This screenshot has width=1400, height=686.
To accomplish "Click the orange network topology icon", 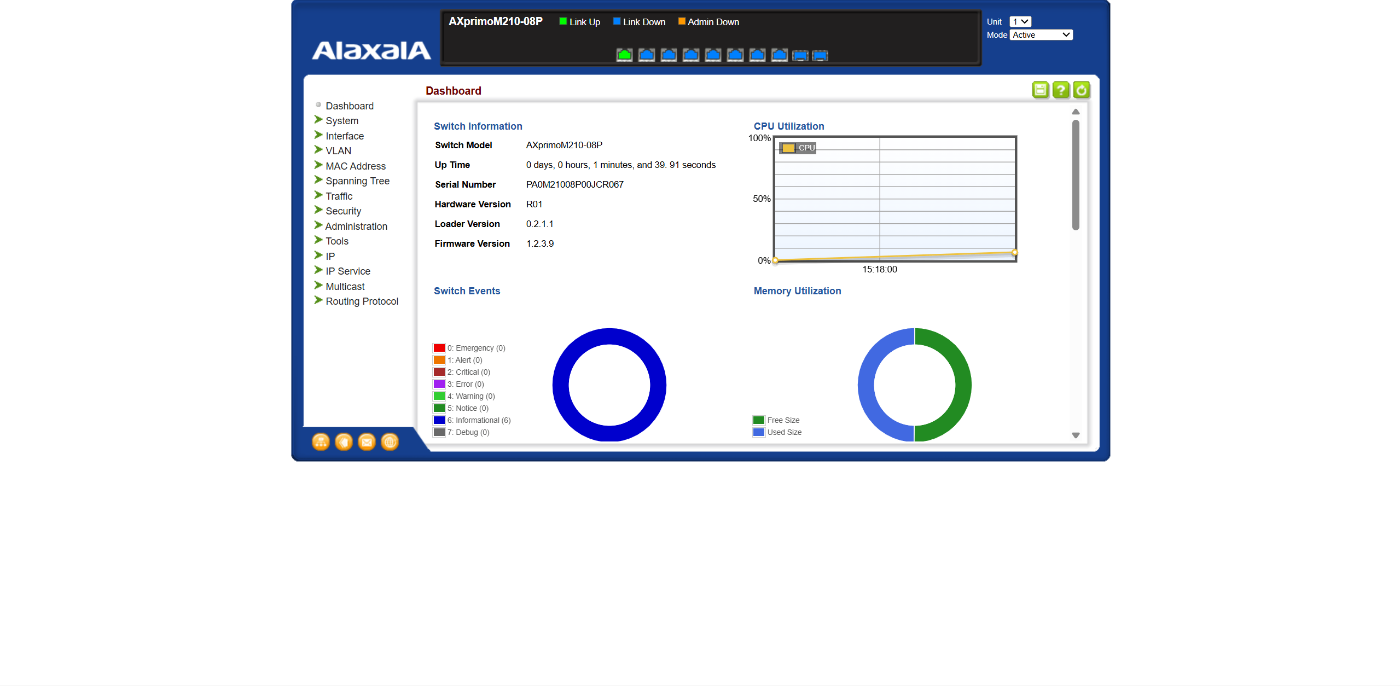I will [321, 441].
